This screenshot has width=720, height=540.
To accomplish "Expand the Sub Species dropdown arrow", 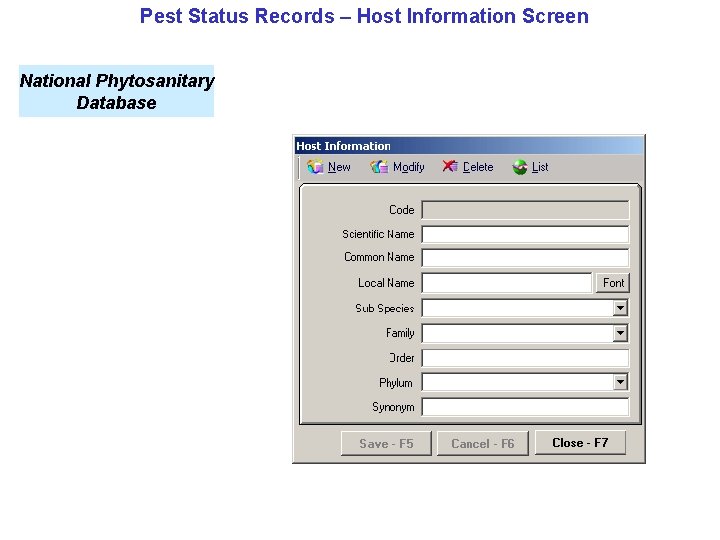I will [x=620, y=308].
